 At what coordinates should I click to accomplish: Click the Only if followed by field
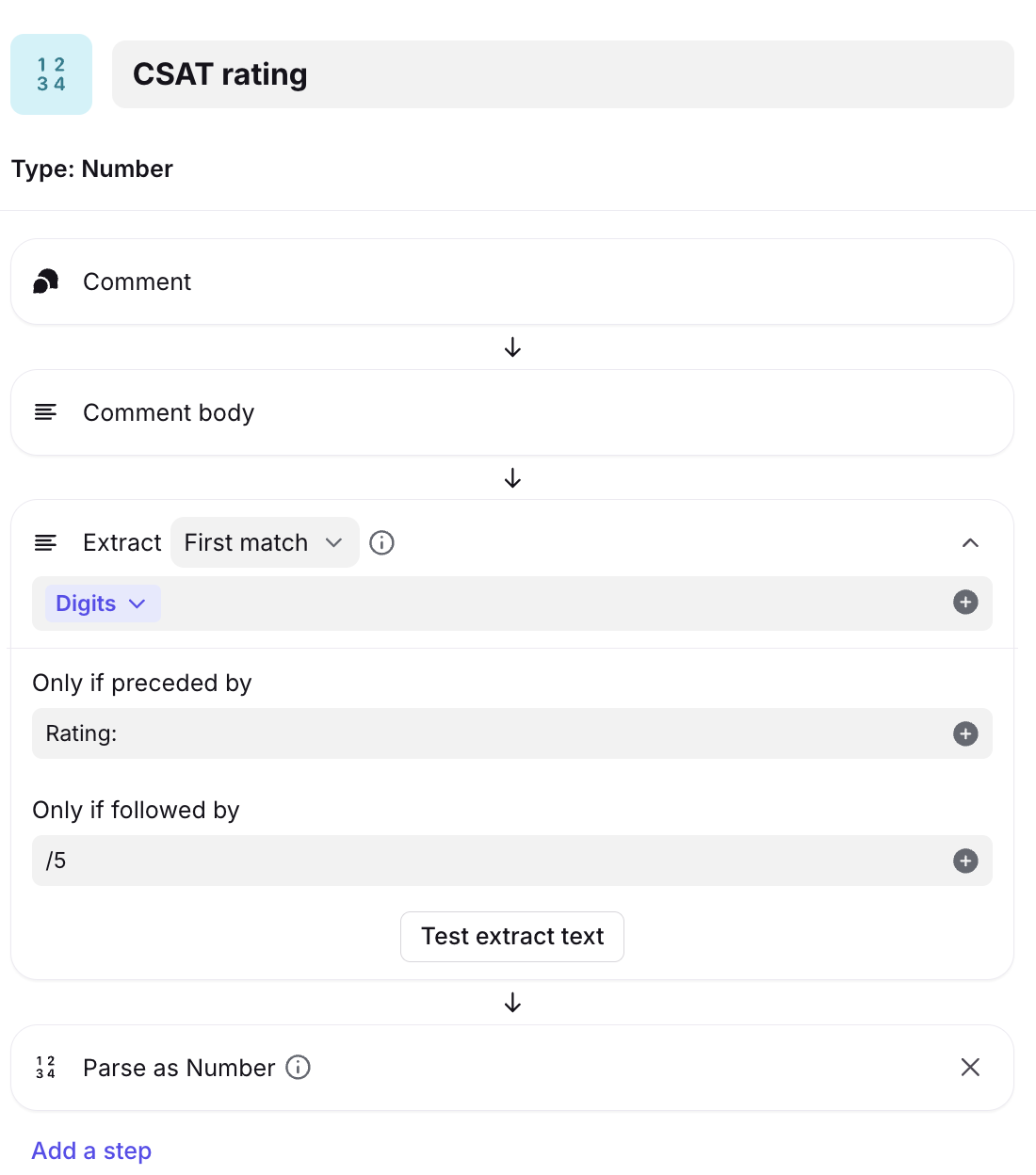click(x=490, y=861)
